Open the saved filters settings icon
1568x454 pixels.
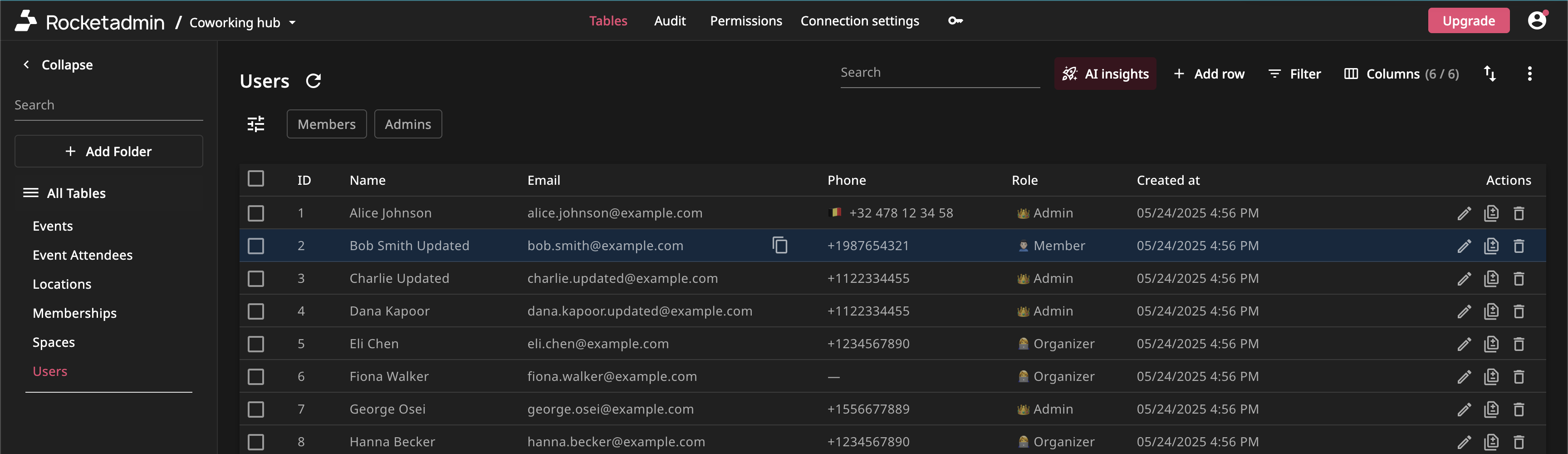(x=255, y=123)
